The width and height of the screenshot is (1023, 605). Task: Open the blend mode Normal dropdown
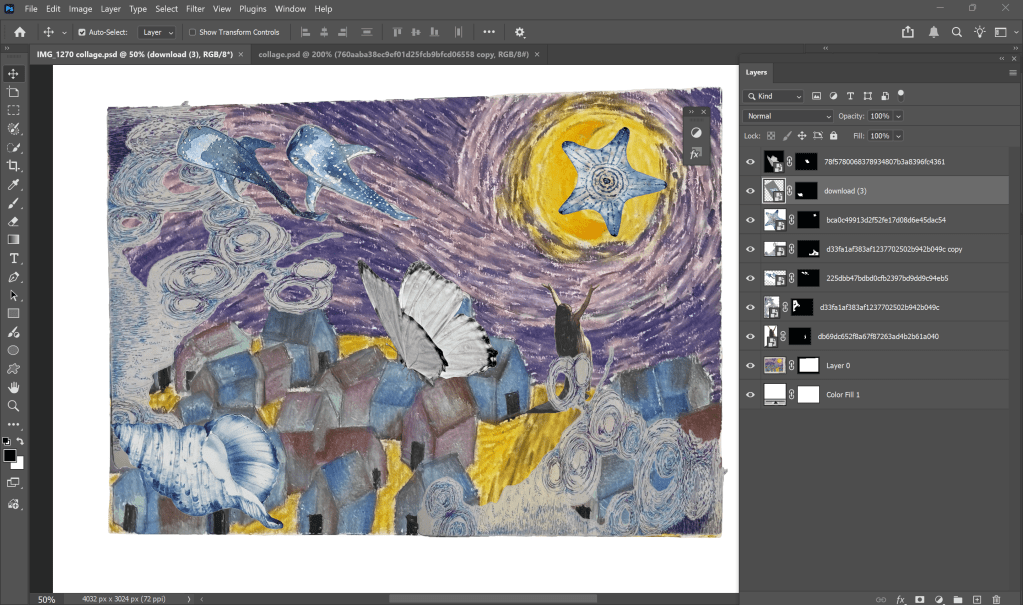point(788,116)
